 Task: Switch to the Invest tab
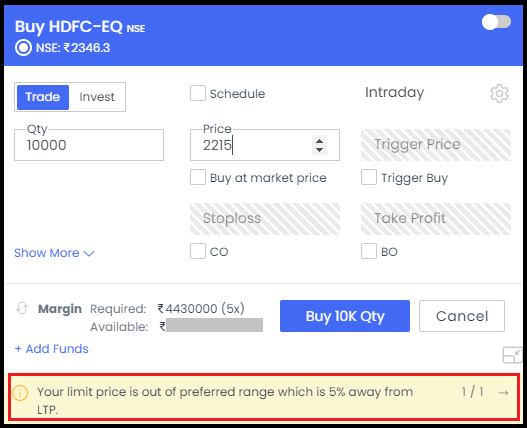click(97, 97)
